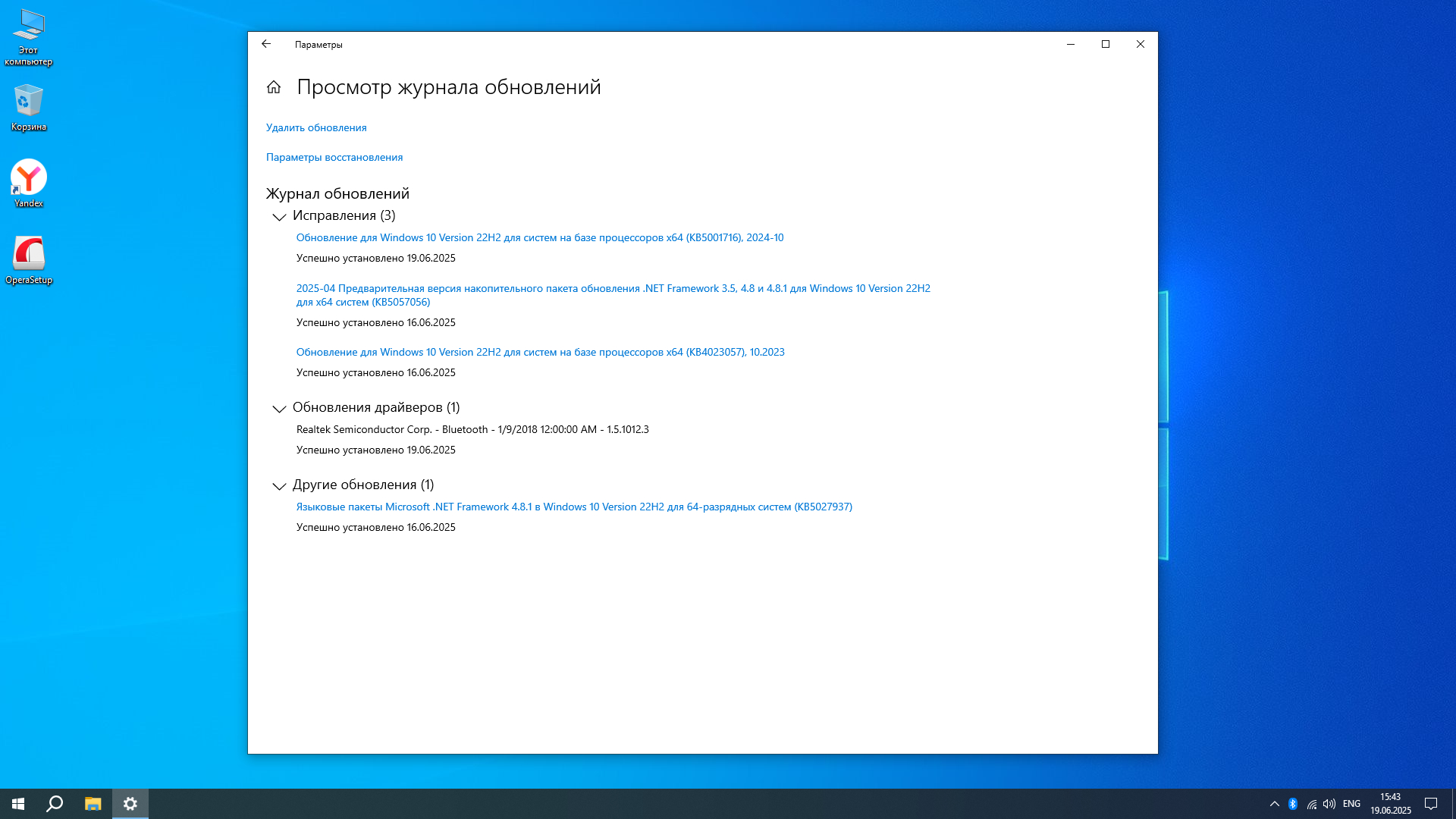Screen dimensions: 1456x819
Task: Collapse Другие обновления (1) section
Action: click(x=279, y=486)
